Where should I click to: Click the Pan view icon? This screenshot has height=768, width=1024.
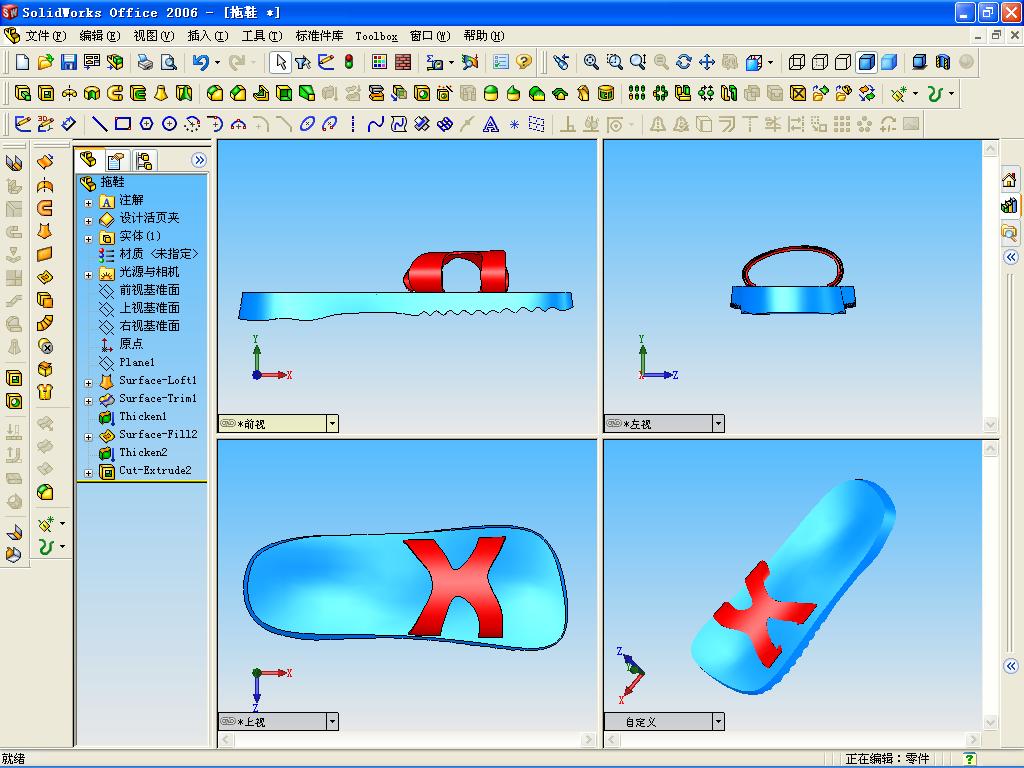tap(707, 62)
